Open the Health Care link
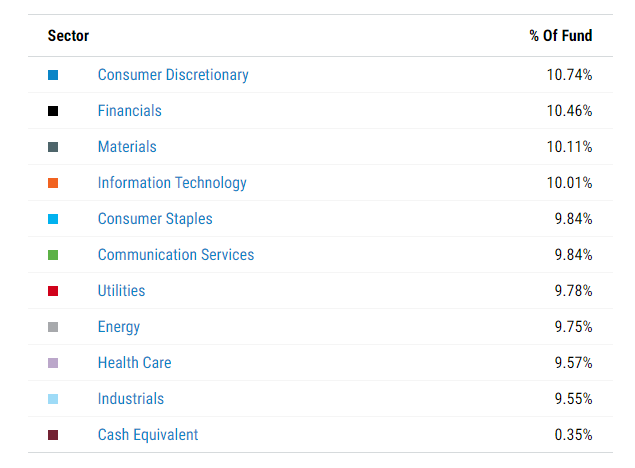 click(x=134, y=363)
